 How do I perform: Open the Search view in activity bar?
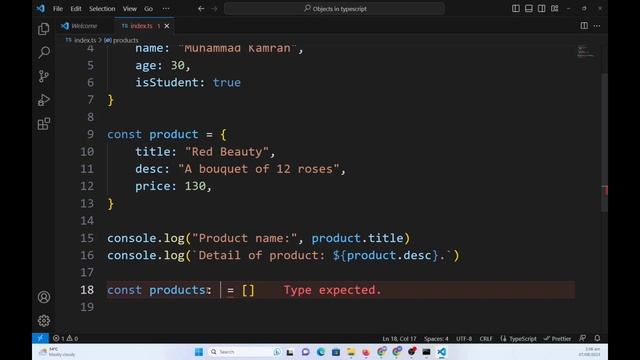(44, 52)
